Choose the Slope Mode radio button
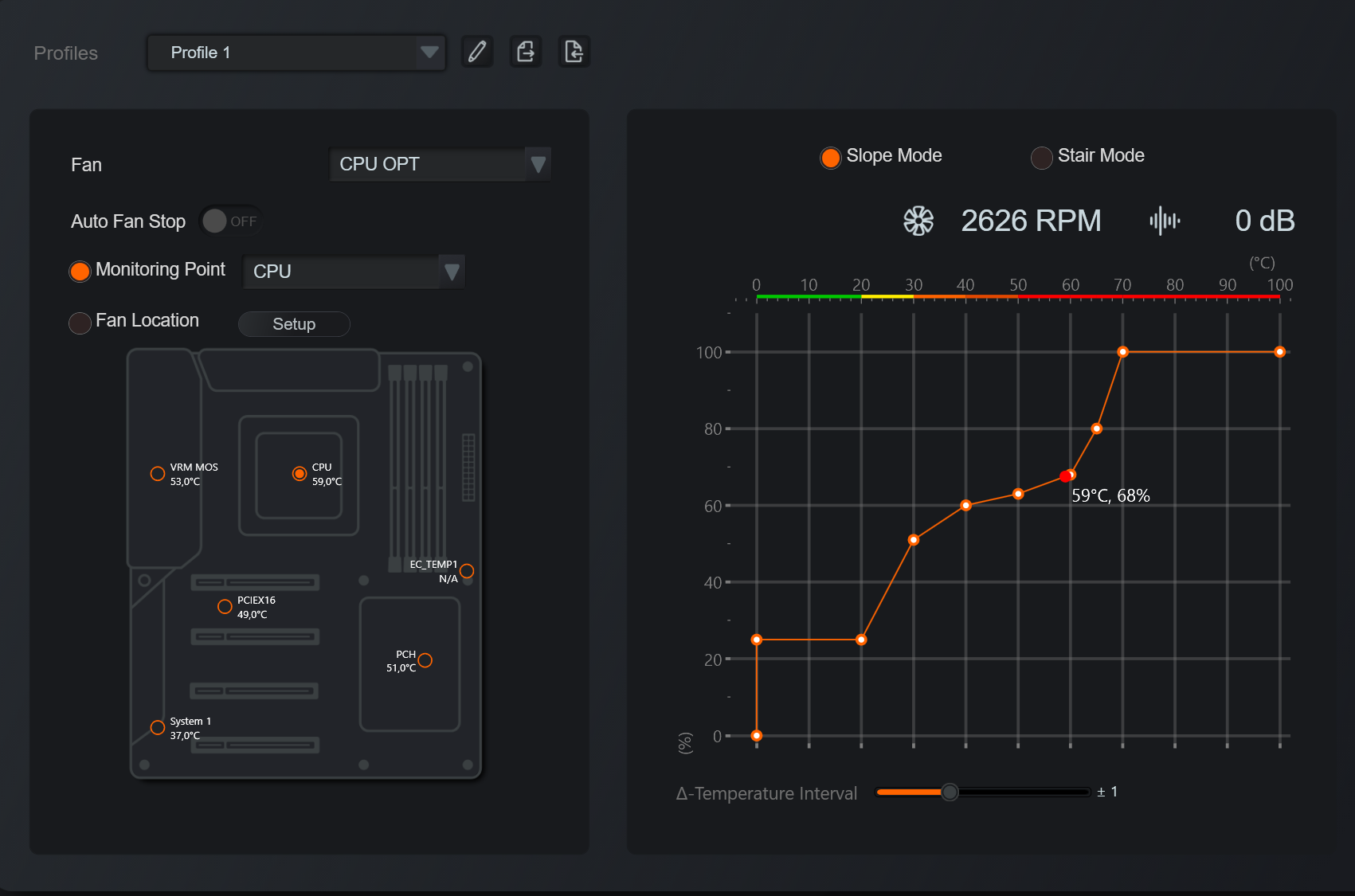The width and height of the screenshot is (1355, 896). coord(830,158)
